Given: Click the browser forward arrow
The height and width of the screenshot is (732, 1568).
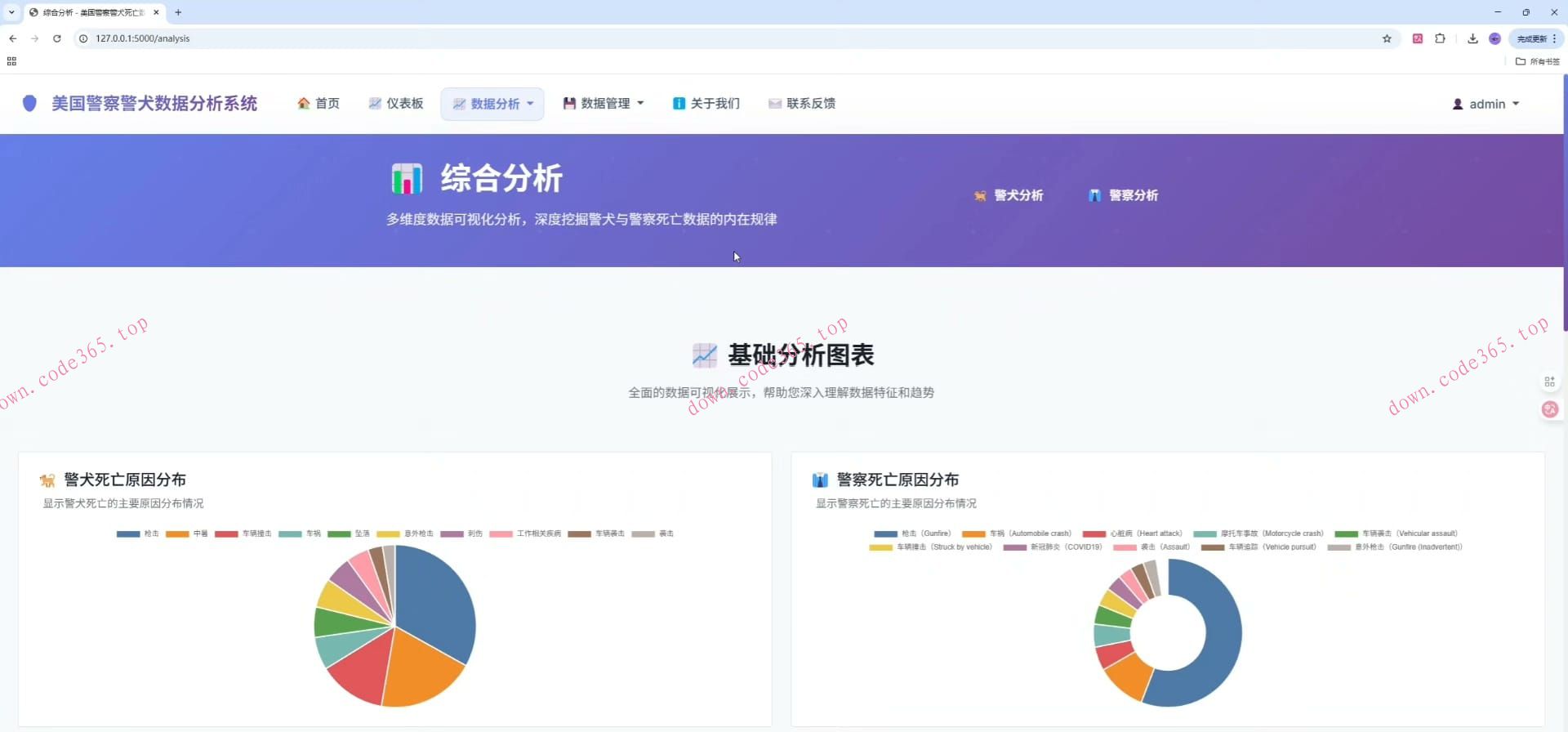Looking at the screenshot, I should click(x=34, y=38).
